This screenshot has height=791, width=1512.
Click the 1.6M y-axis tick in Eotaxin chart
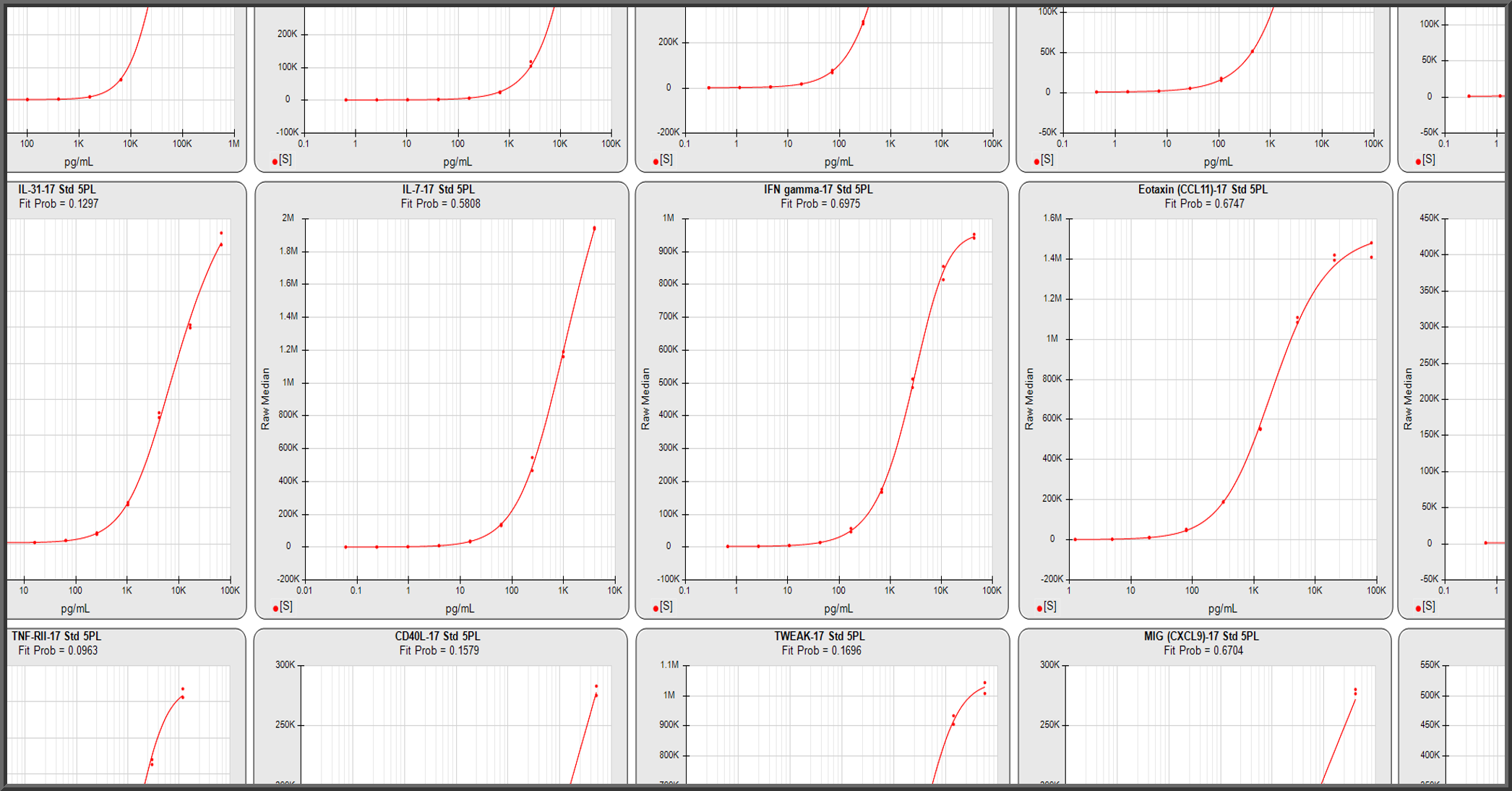pos(1052,218)
